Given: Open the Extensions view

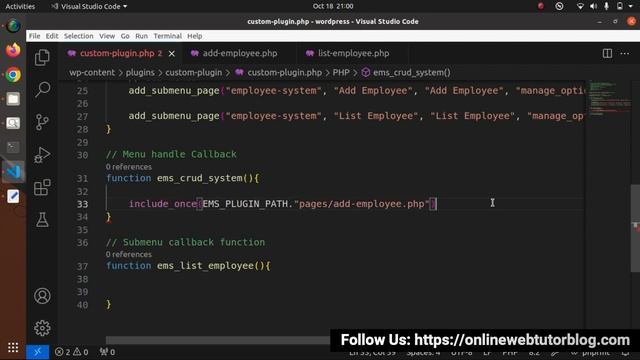Looking at the screenshot, I should (x=42, y=187).
